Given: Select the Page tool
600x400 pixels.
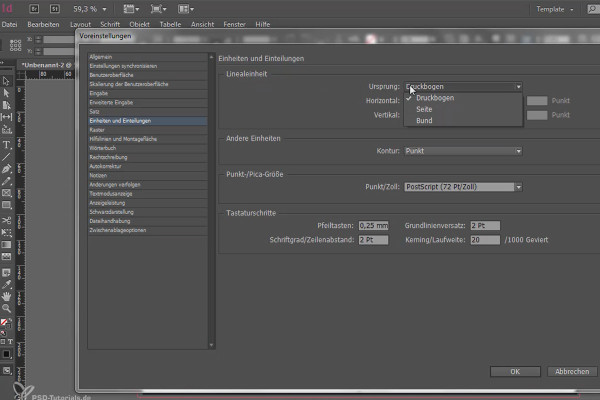Looking at the screenshot, I should coord(6,105).
